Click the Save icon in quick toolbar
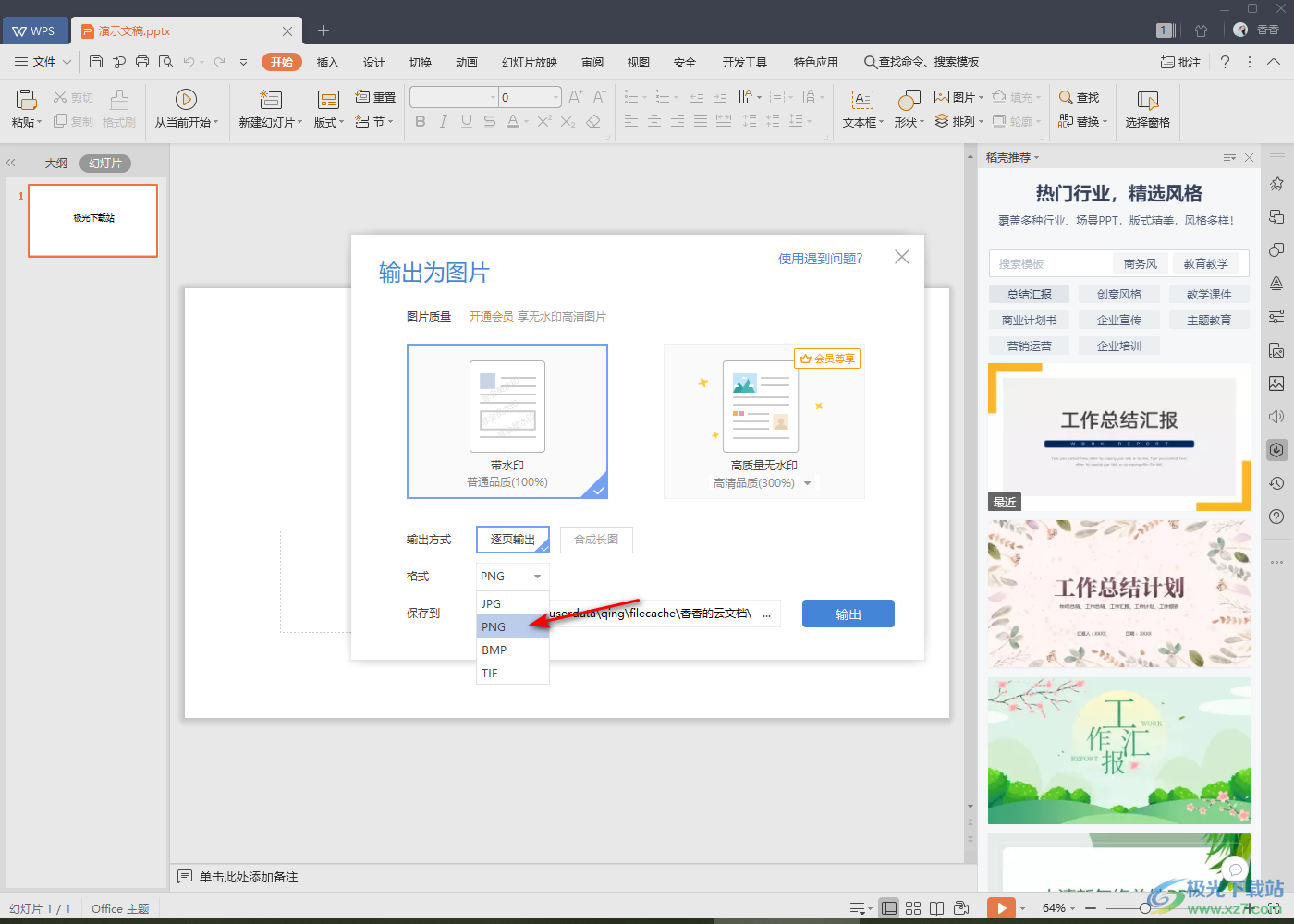 tap(96, 62)
